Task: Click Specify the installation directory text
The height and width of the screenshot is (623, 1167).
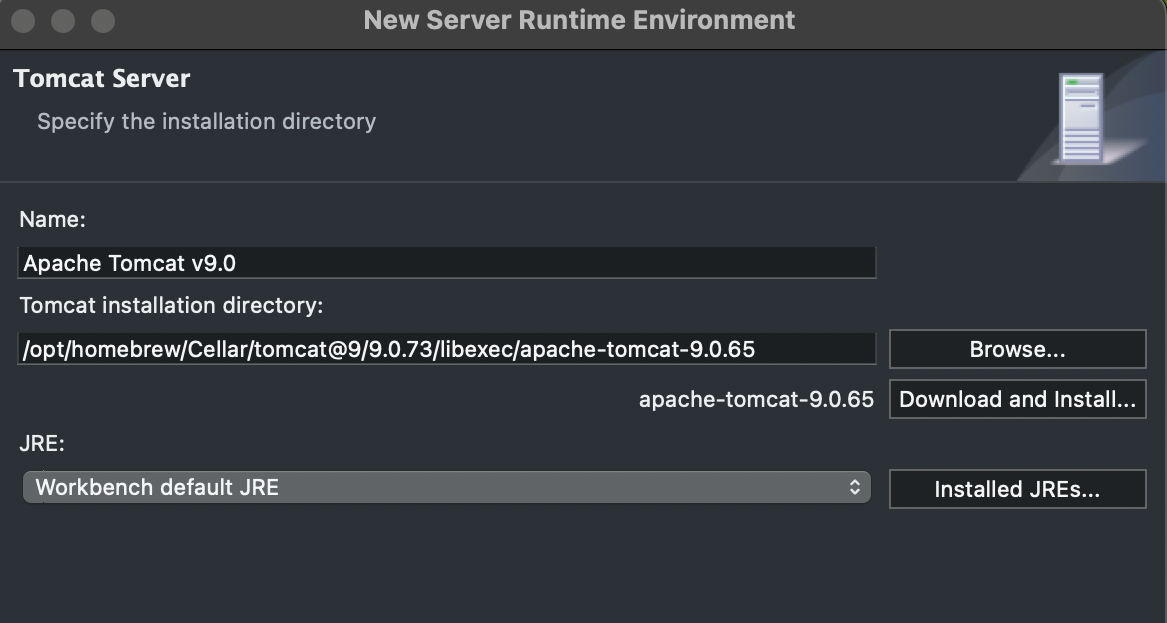Action: (206, 121)
